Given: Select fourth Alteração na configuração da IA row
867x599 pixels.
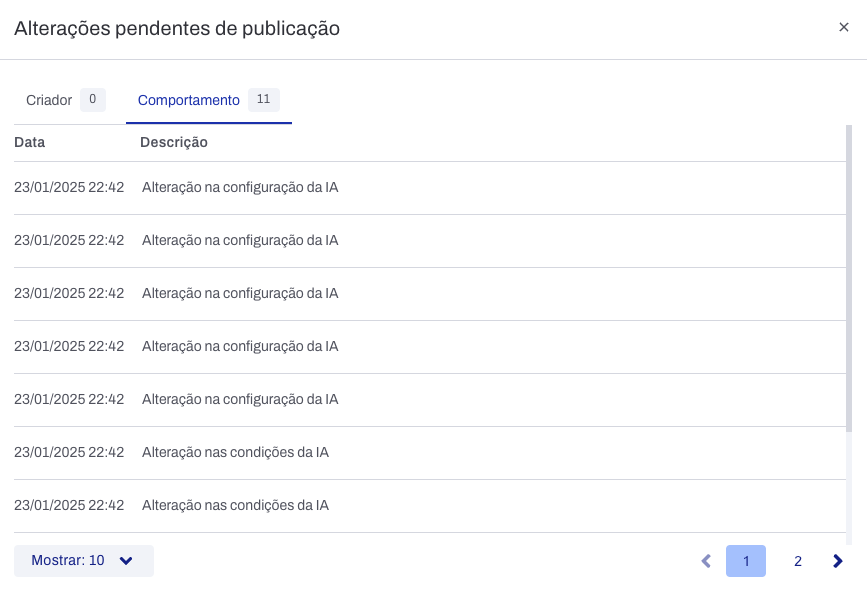Looking at the screenshot, I should (x=240, y=346).
